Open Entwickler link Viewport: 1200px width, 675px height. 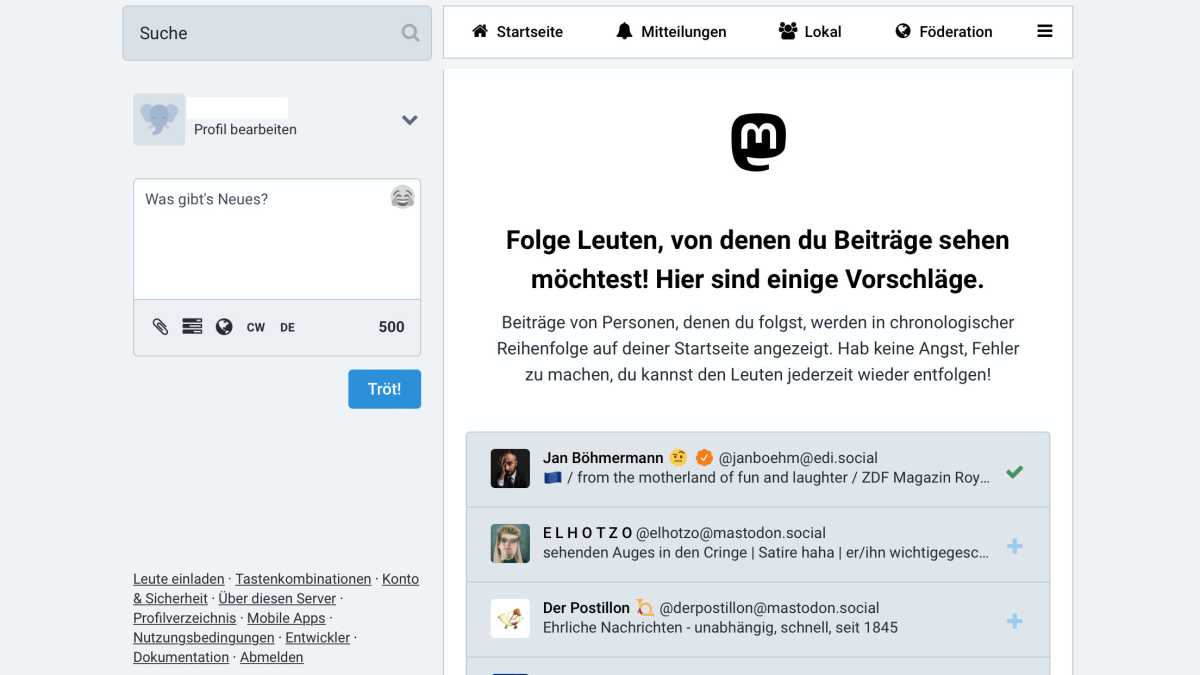[318, 637]
